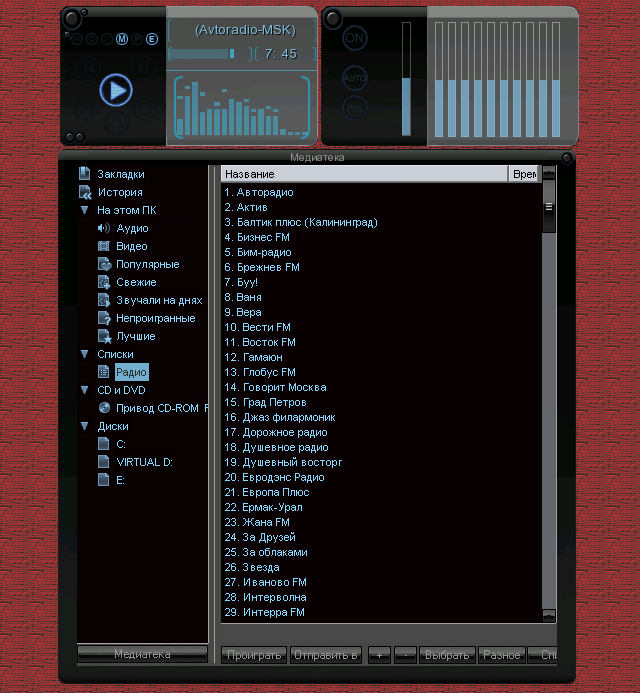Adjust the first equalizer band slider

click(x=439, y=80)
